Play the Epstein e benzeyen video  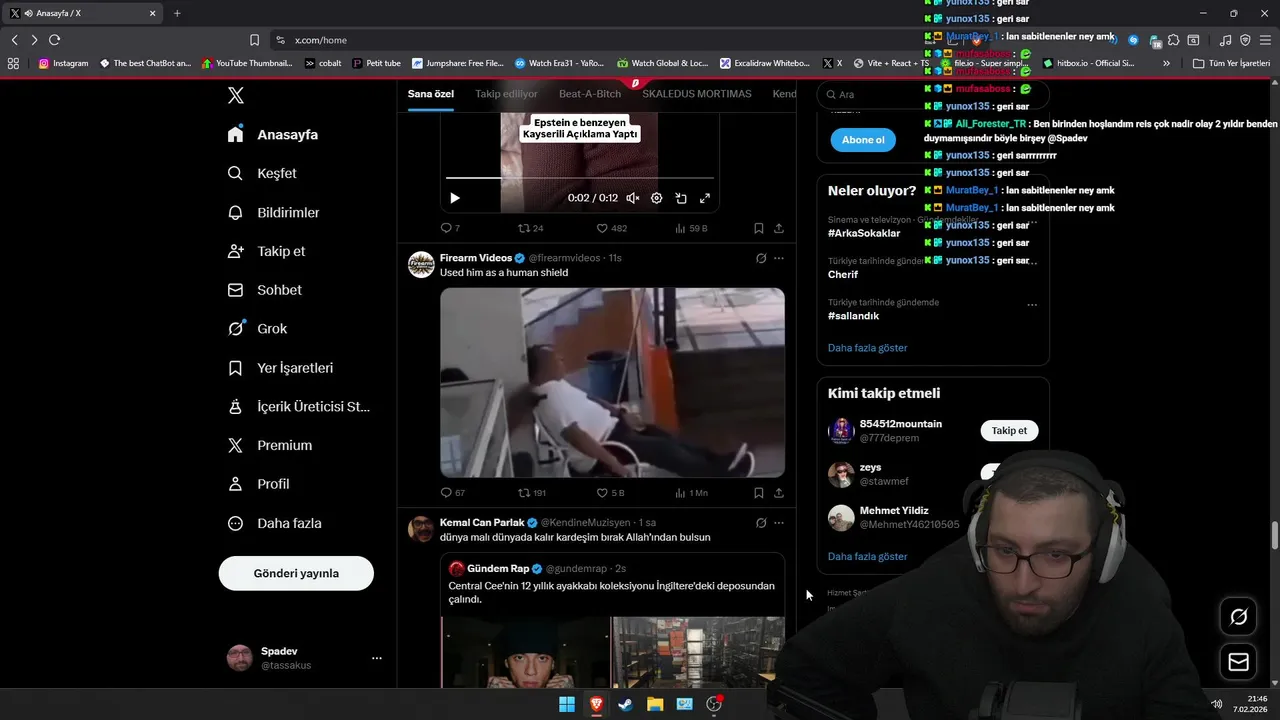click(x=455, y=198)
